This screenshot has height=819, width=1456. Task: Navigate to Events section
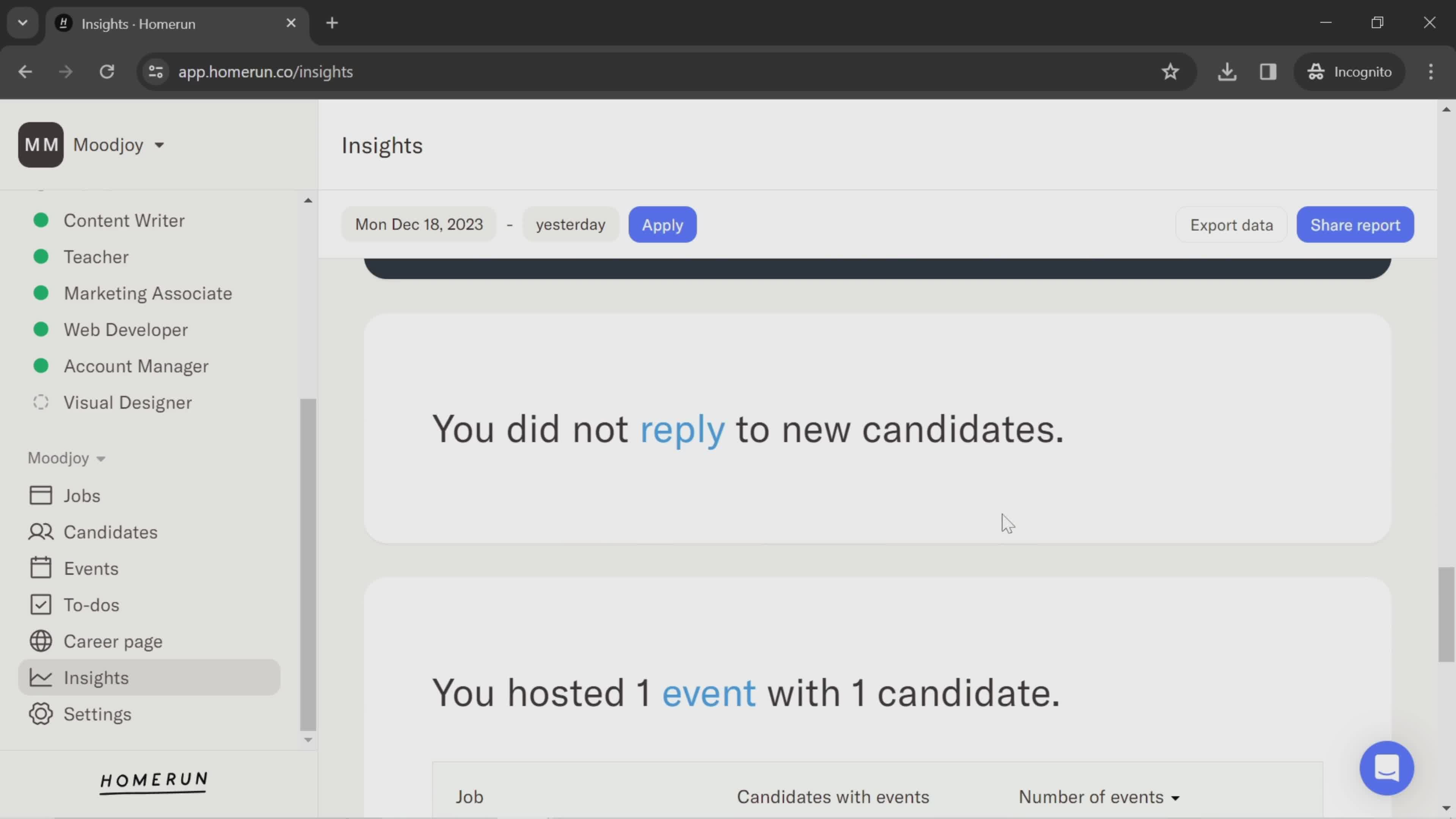point(91,568)
